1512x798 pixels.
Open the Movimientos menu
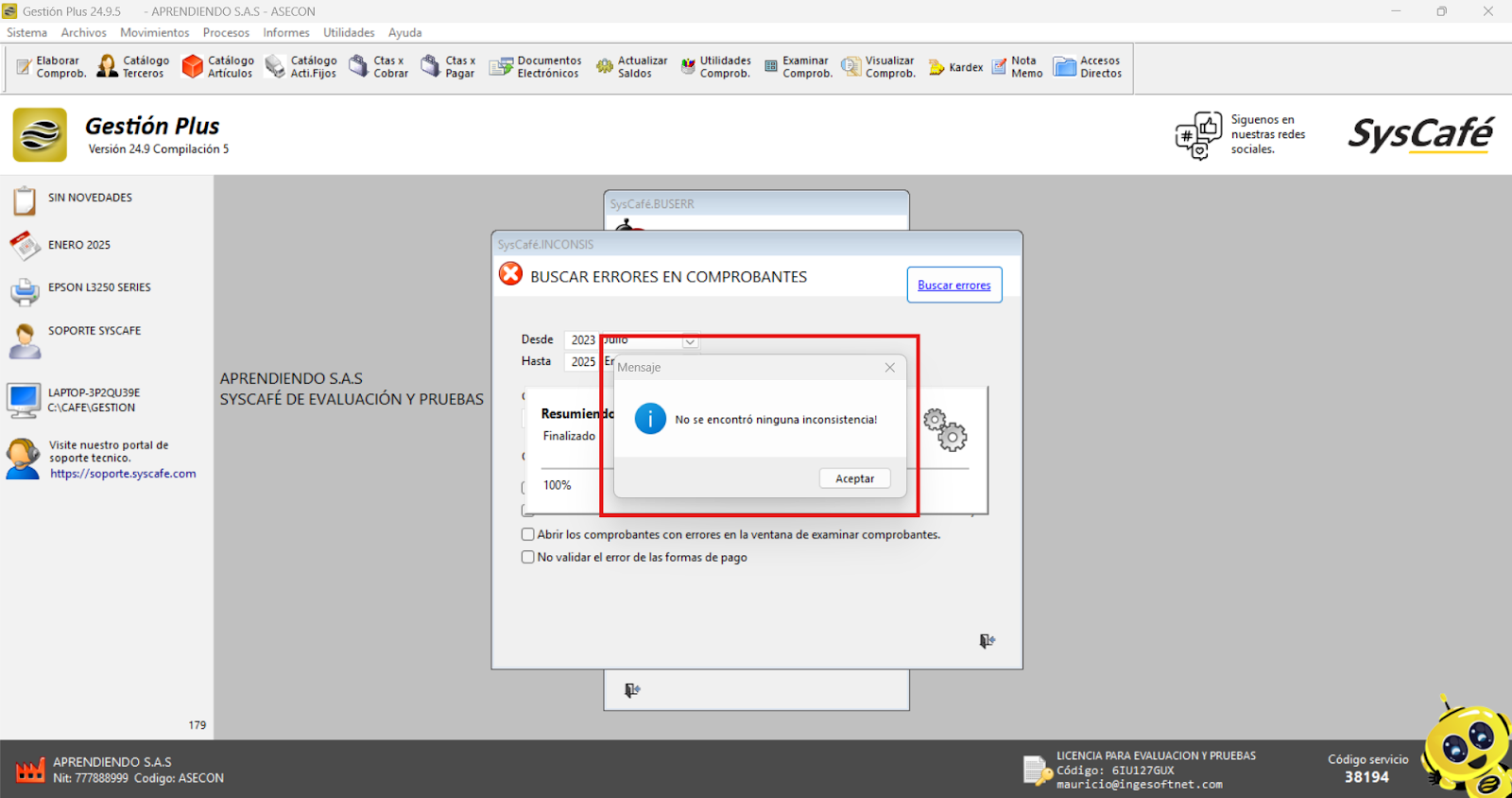pos(154,32)
